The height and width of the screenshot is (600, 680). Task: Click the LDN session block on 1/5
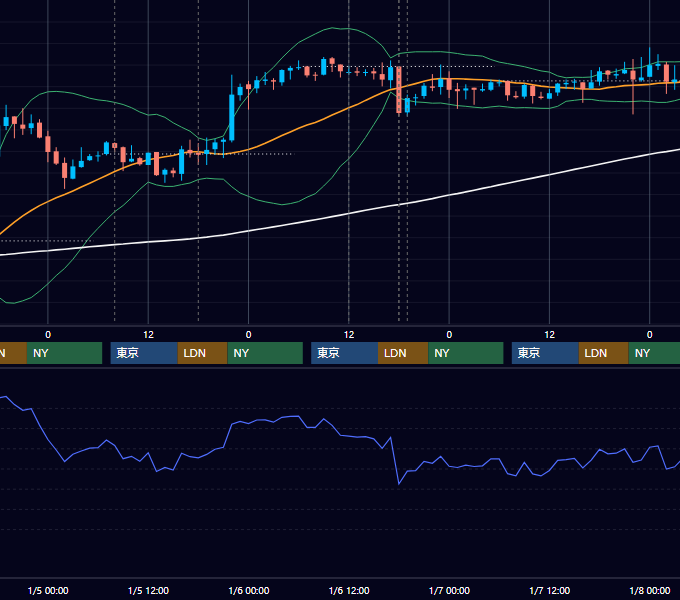click(x=203, y=353)
